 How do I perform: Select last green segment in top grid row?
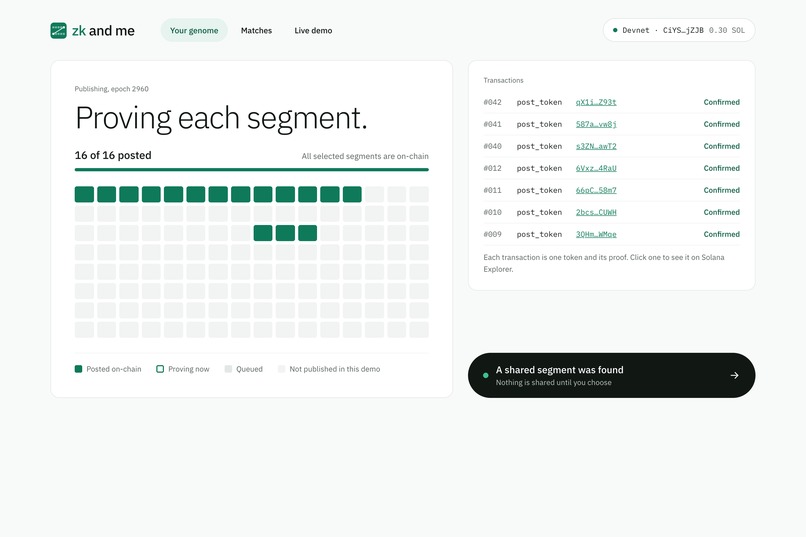click(x=352, y=194)
